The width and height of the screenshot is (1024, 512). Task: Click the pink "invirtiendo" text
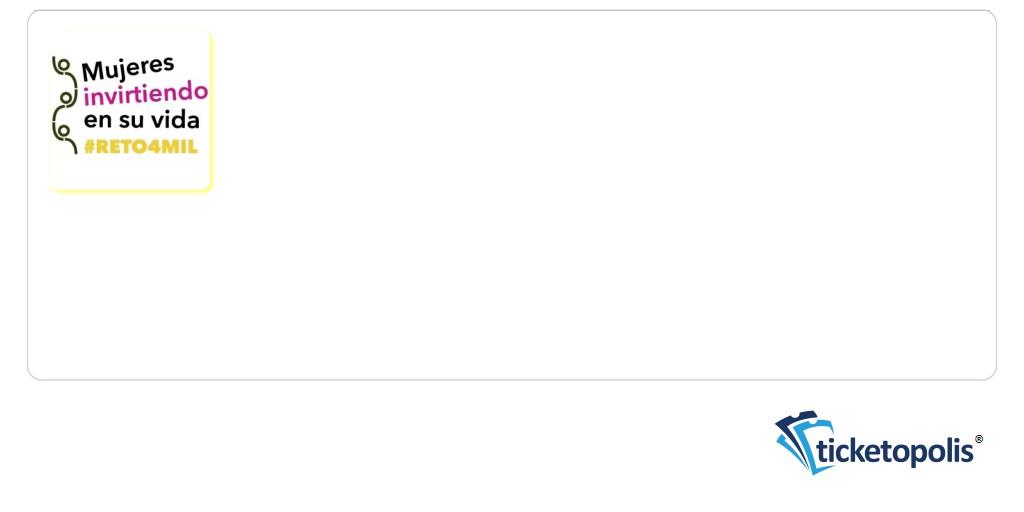[146, 95]
